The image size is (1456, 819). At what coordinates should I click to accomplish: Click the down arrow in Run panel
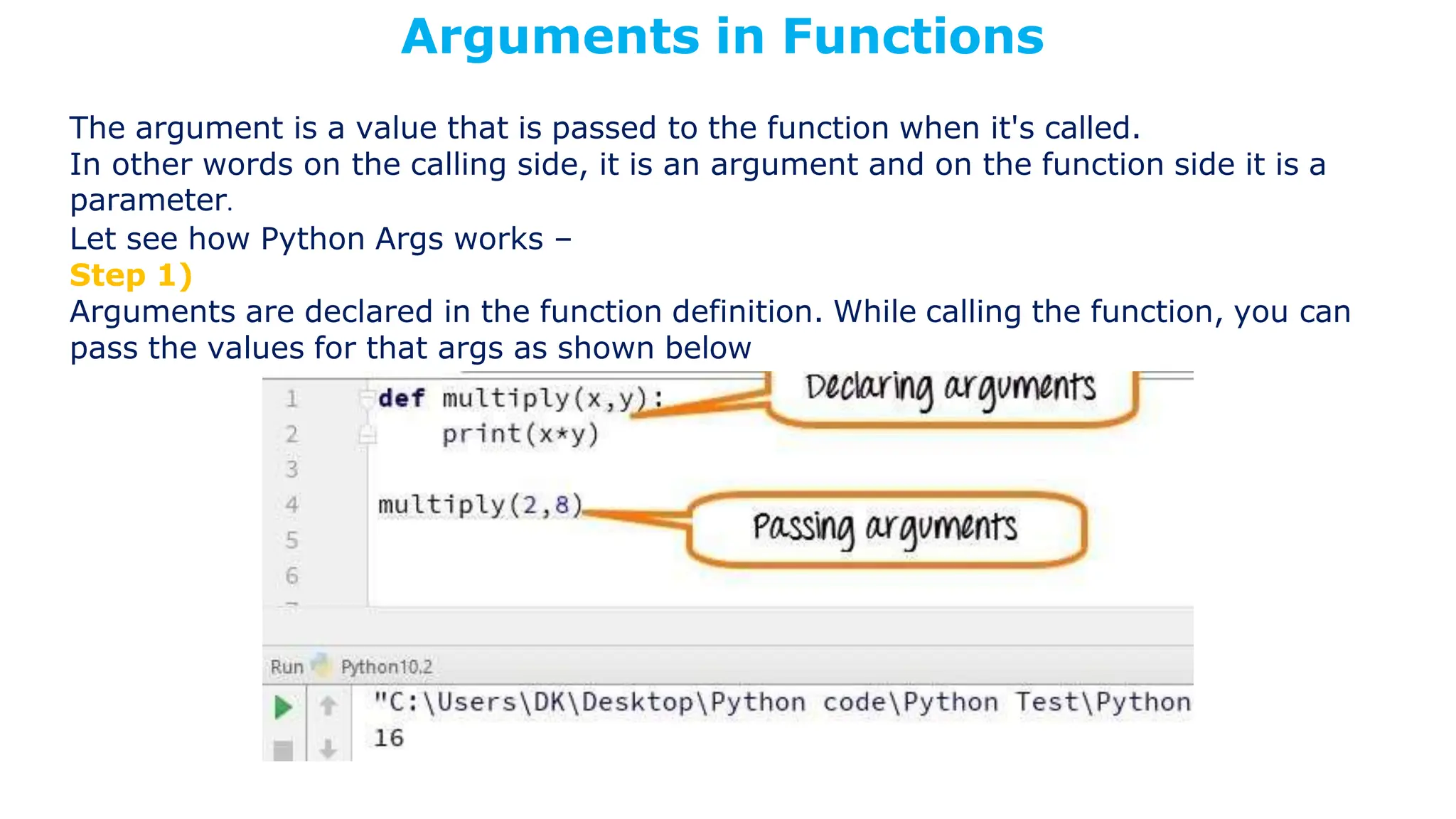328,749
